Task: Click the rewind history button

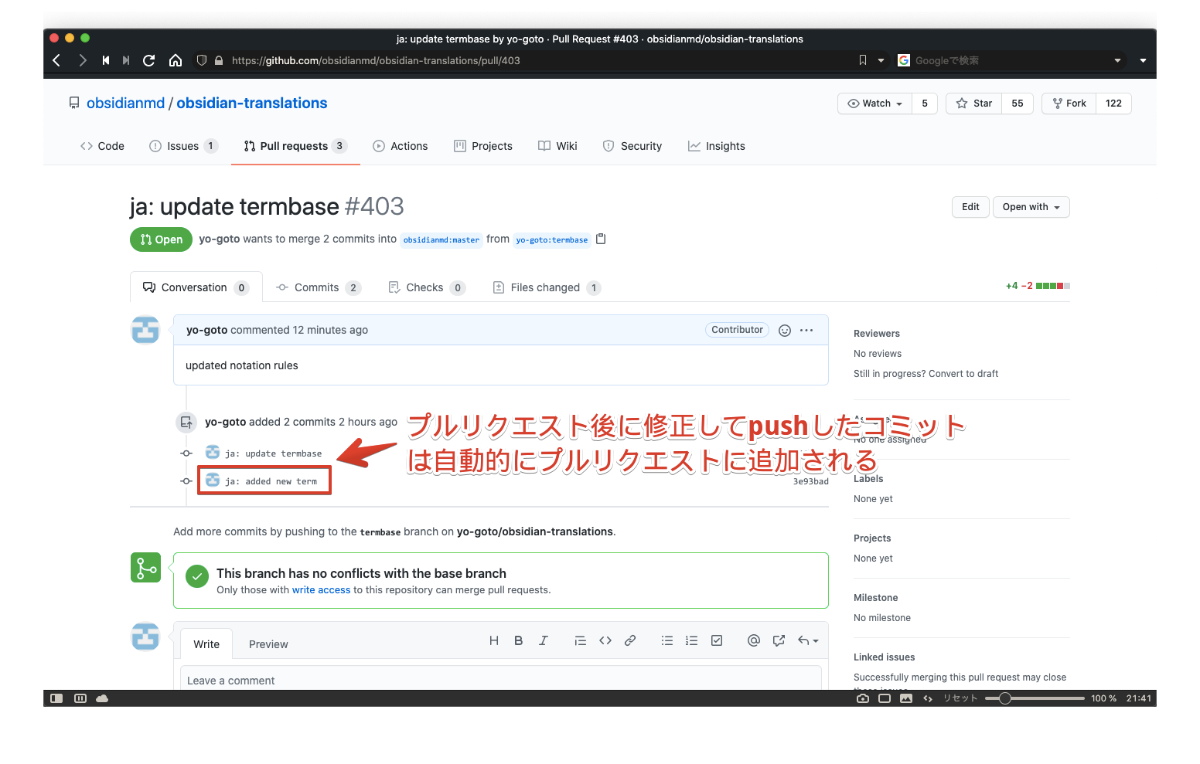Action: pyautogui.click(x=105, y=60)
